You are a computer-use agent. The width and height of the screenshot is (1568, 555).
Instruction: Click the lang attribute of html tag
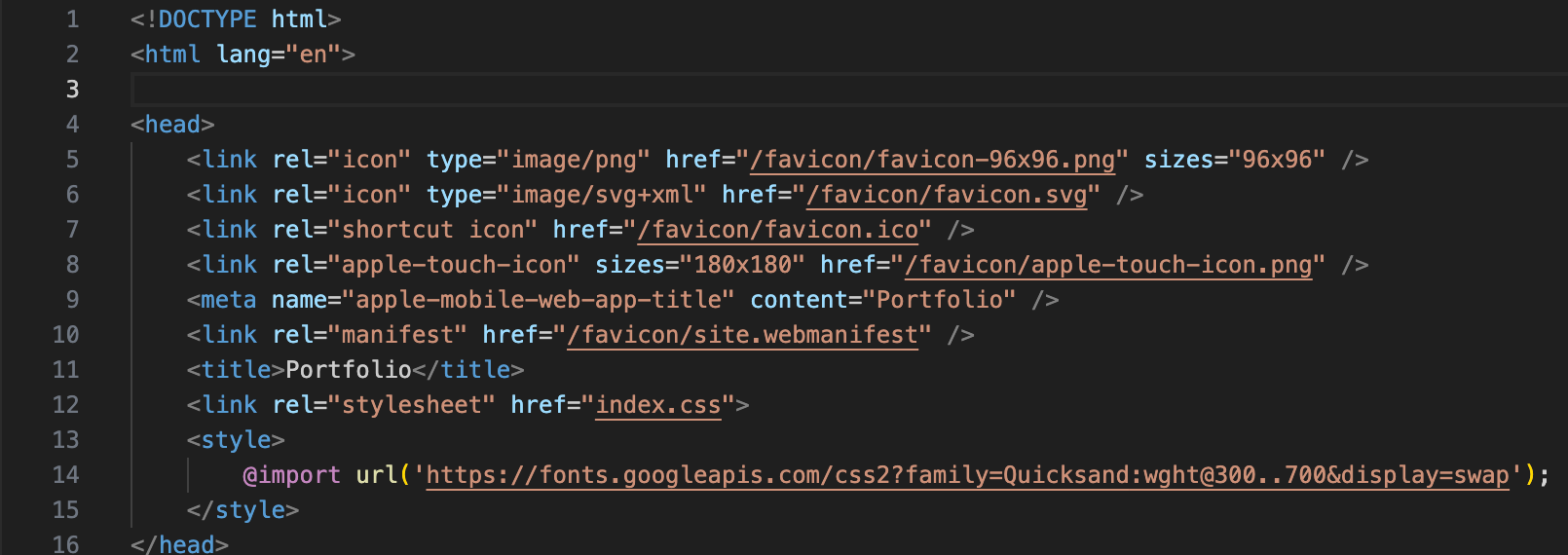tap(243, 55)
